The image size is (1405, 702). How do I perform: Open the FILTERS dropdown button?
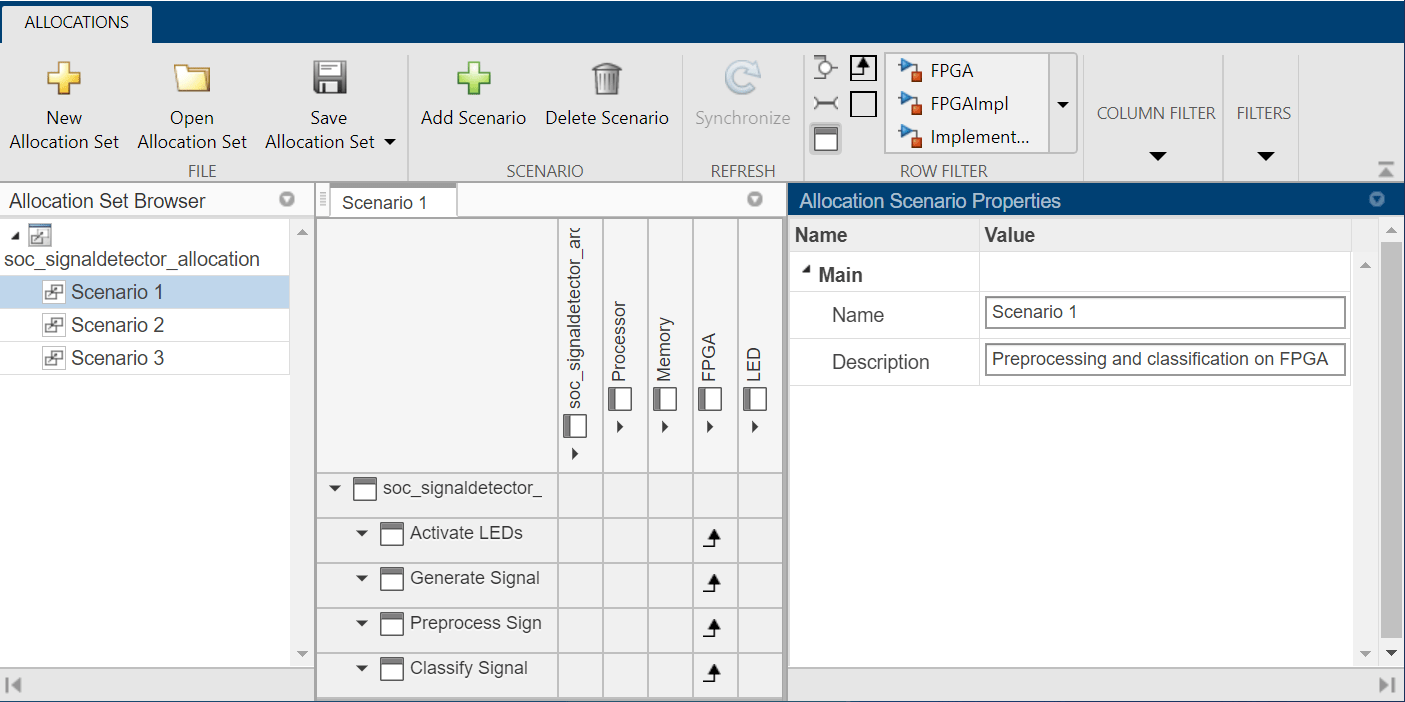click(x=1265, y=156)
